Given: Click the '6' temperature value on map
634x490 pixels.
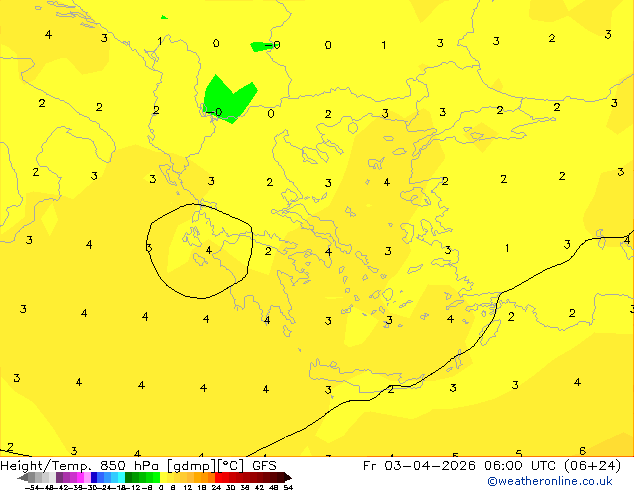Looking at the screenshot, I should coord(582,451).
